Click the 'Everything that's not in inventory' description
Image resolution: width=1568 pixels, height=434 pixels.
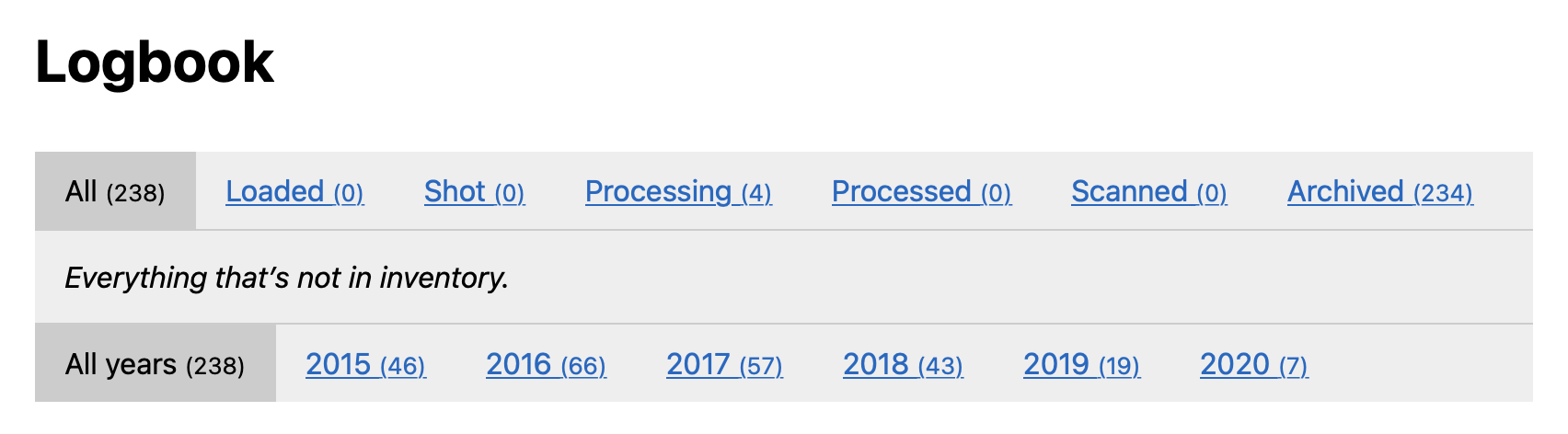click(286, 277)
